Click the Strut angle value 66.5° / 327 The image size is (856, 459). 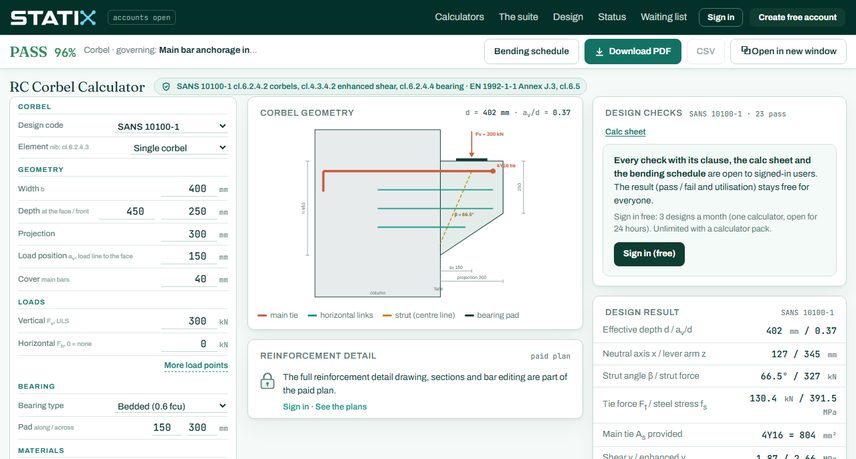coord(798,377)
